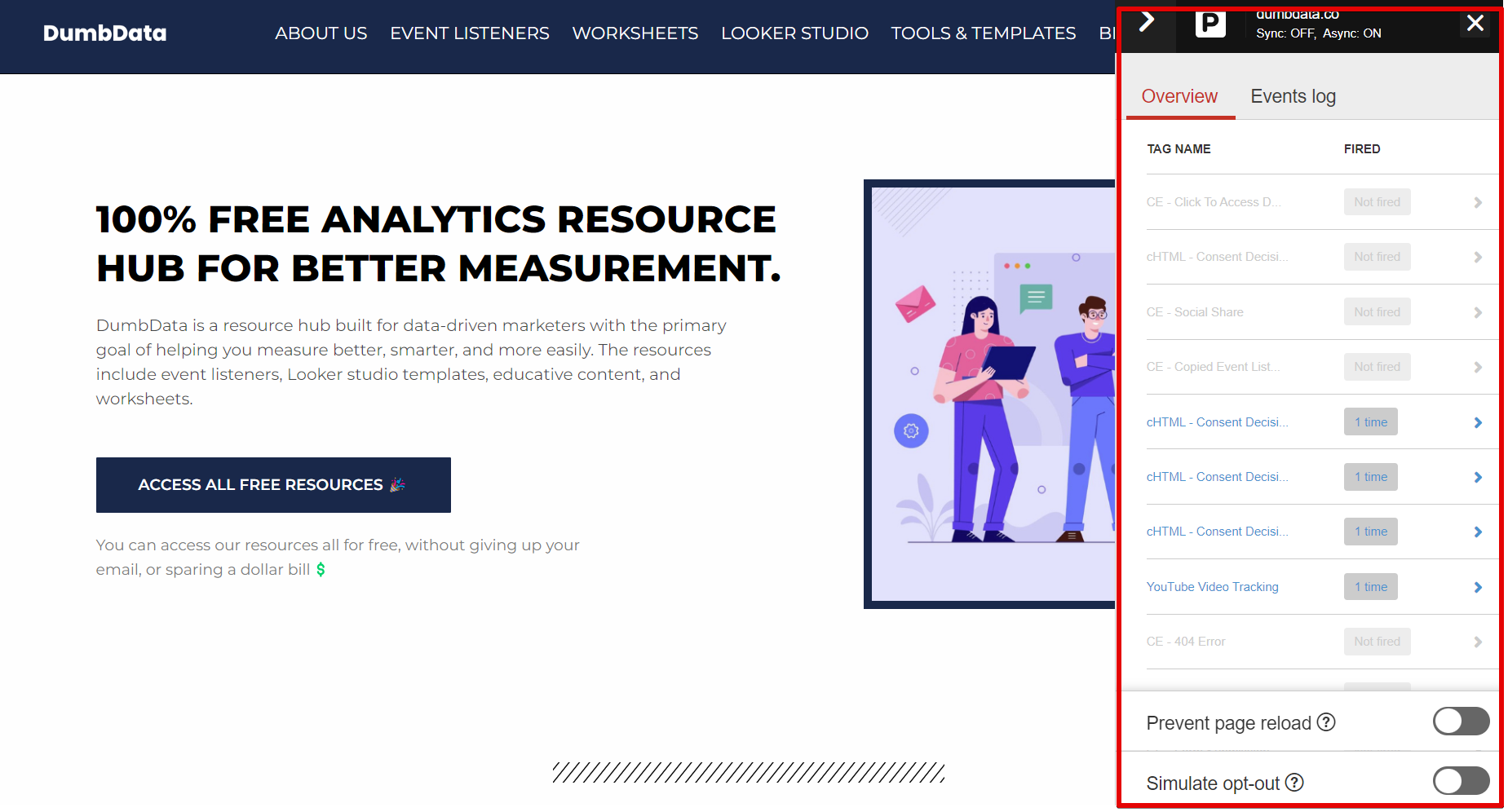Viewport: 1508px width, 812px height.
Task: Click the ACCESS ALL FREE RESOURCES button
Action: pos(273,484)
